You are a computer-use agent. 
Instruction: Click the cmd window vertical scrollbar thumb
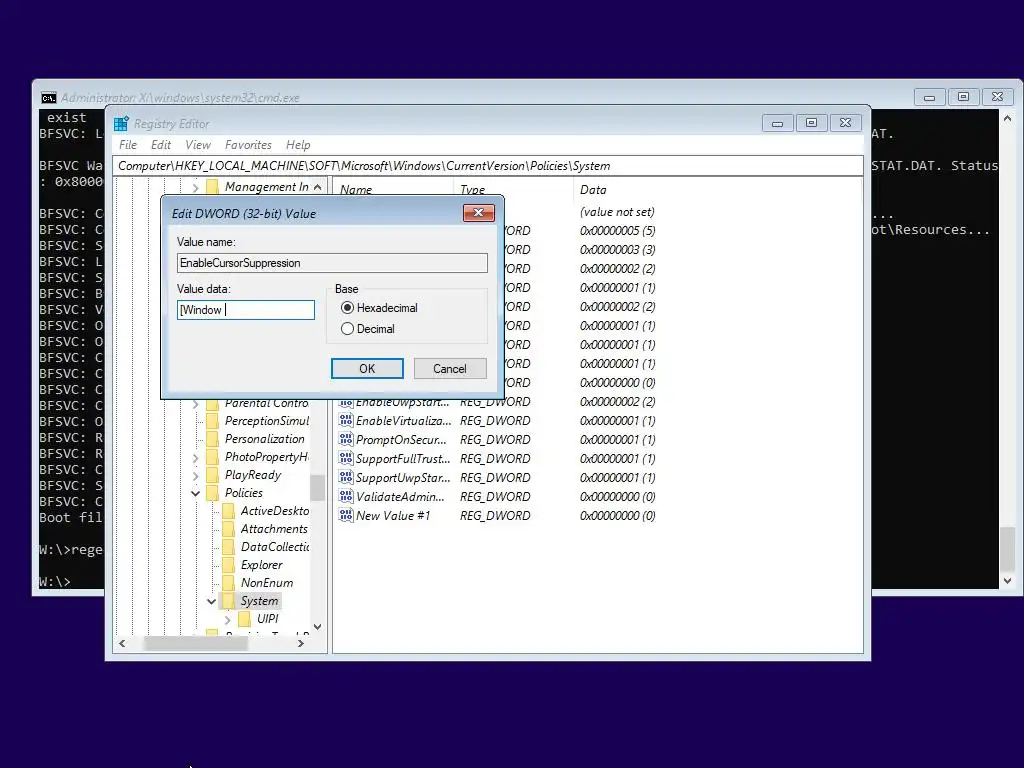pyautogui.click(x=1007, y=549)
